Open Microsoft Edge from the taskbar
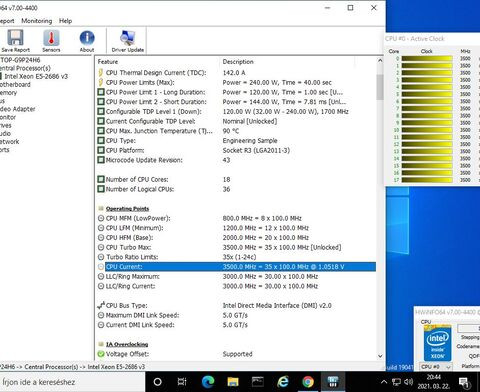This screenshot has height=392, width=480. click(x=208, y=382)
